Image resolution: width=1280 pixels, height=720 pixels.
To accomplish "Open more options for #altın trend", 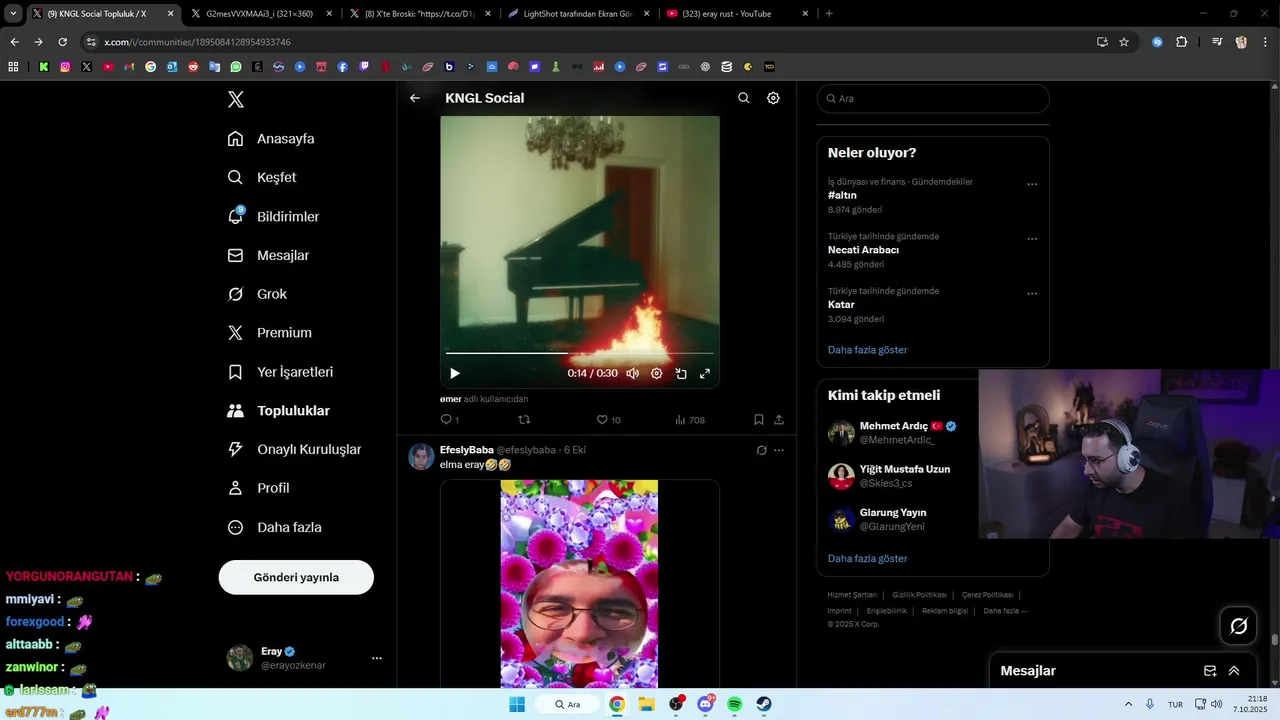I will pyautogui.click(x=1032, y=184).
